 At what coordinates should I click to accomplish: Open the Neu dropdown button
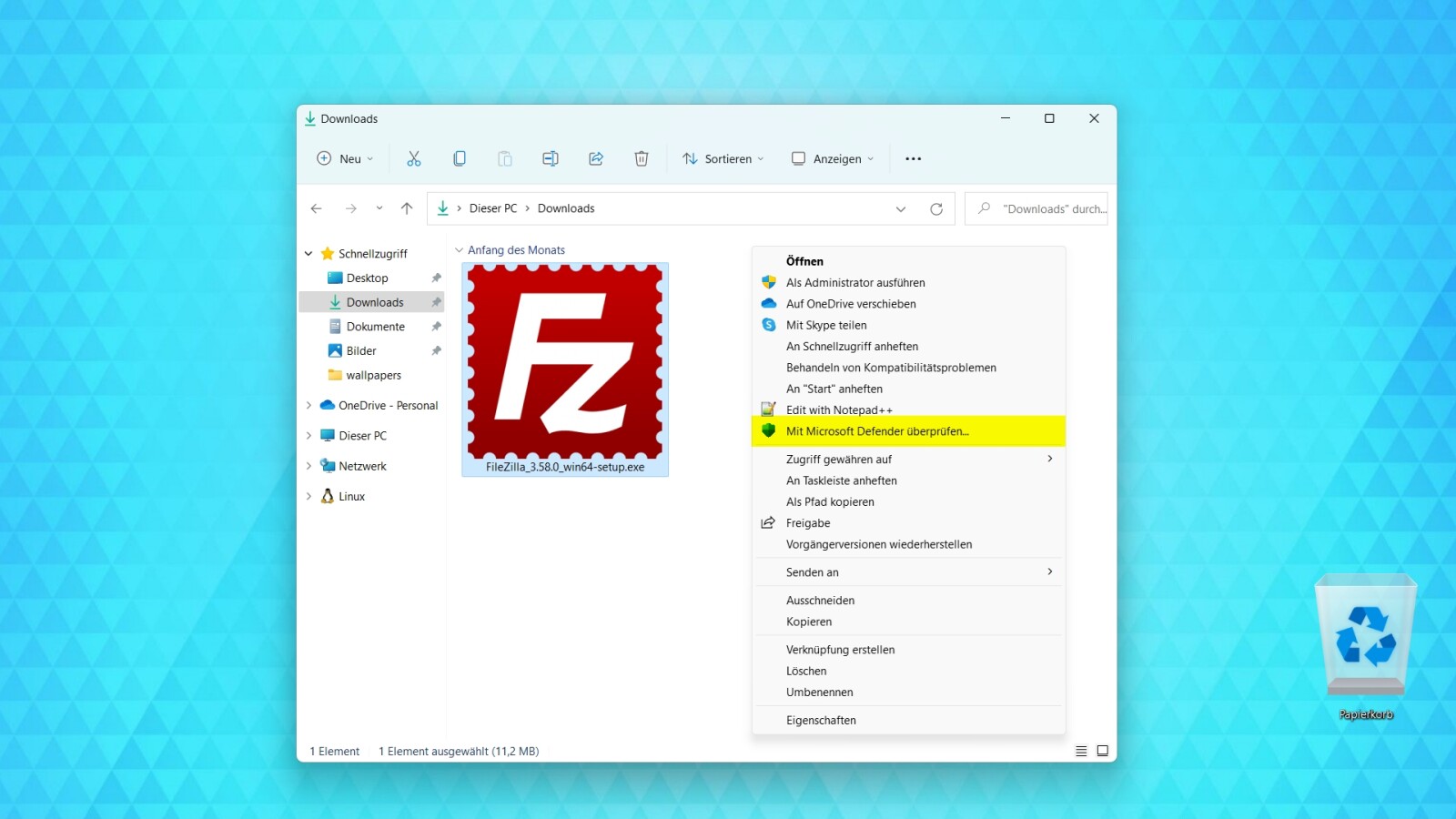pyautogui.click(x=345, y=158)
